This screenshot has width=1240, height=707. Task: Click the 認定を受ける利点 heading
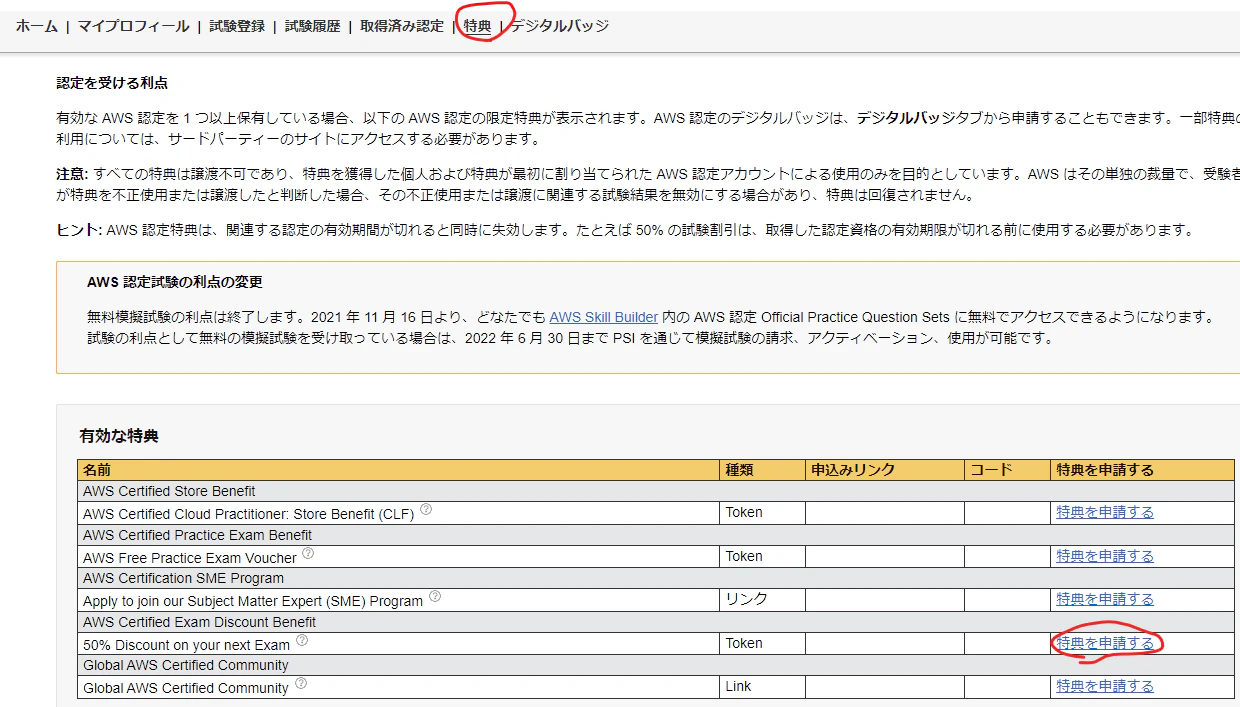pyautogui.click(x=112, y=83)
